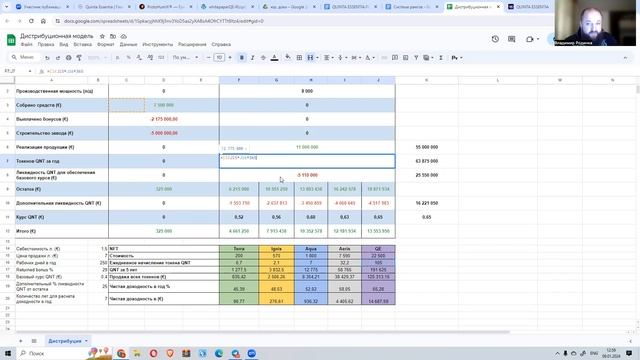
Task: Click the Undo arrow in toolbar
Action: (47, 58)
